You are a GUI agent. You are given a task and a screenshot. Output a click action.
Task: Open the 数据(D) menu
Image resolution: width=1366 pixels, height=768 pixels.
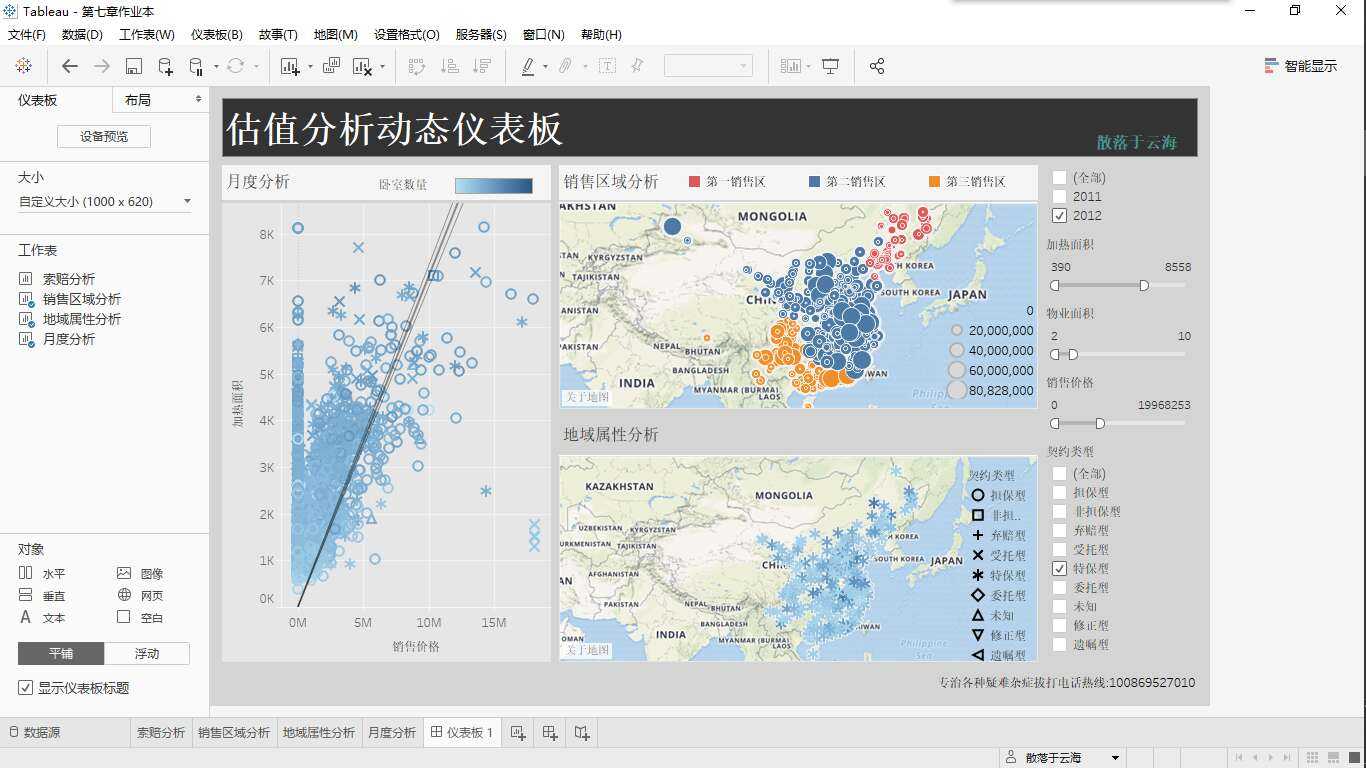82,34
